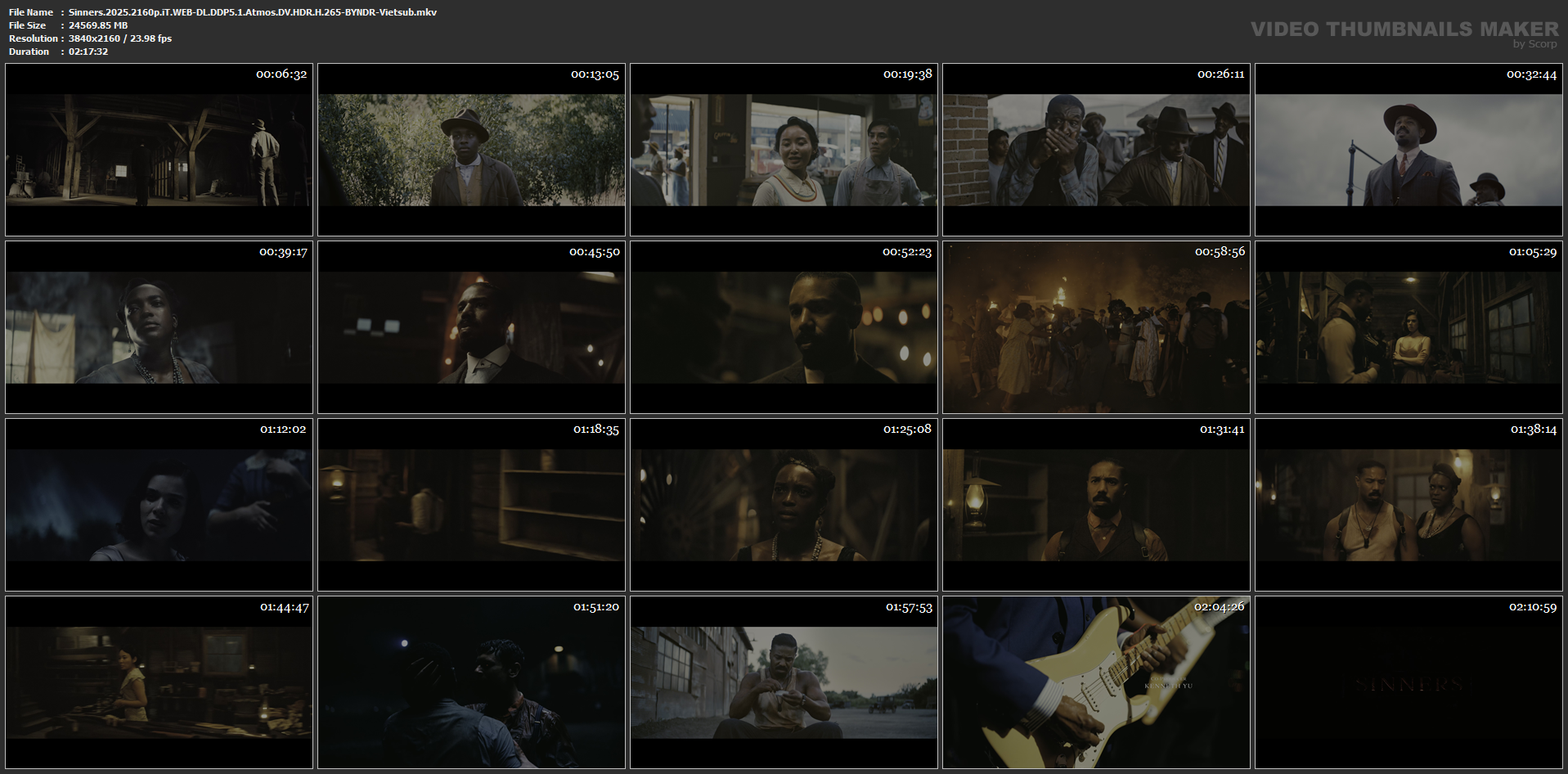The width and height of the screenshot is (1568, 774).
Task: Click the 00:58:56 timestamp text
Action: pyautogui.click(x=1220, y=252)
